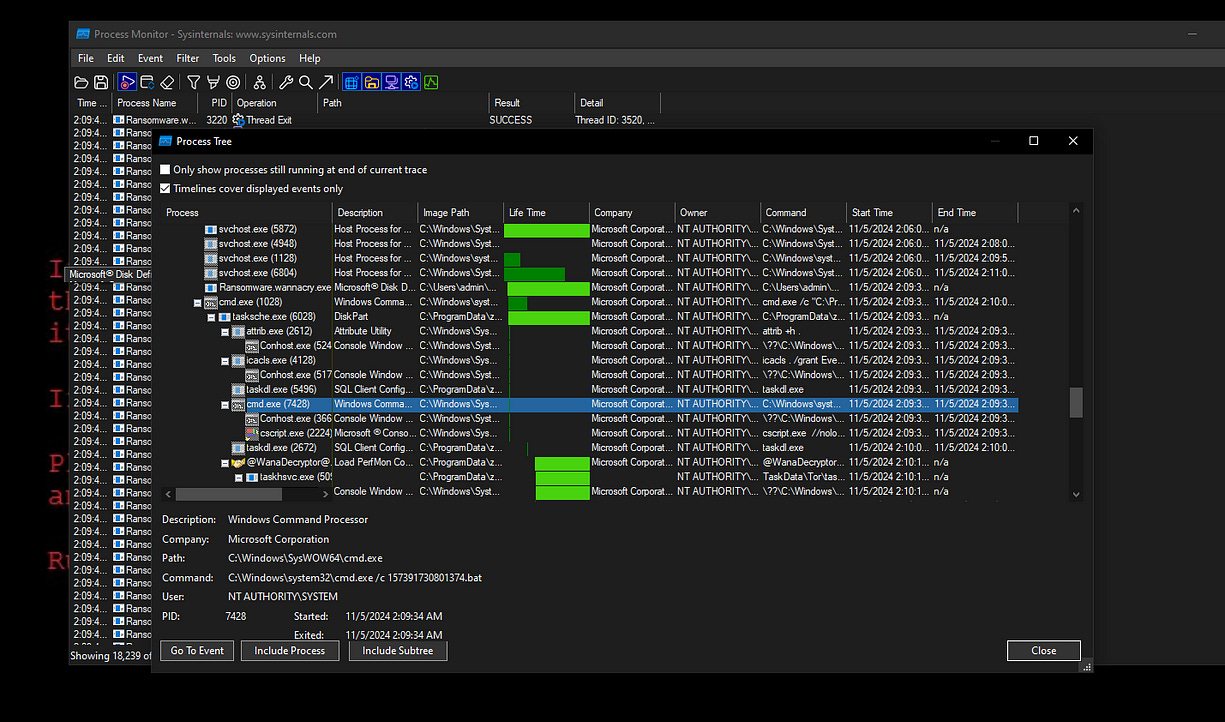Click the Include Process button

pos(290,650)
